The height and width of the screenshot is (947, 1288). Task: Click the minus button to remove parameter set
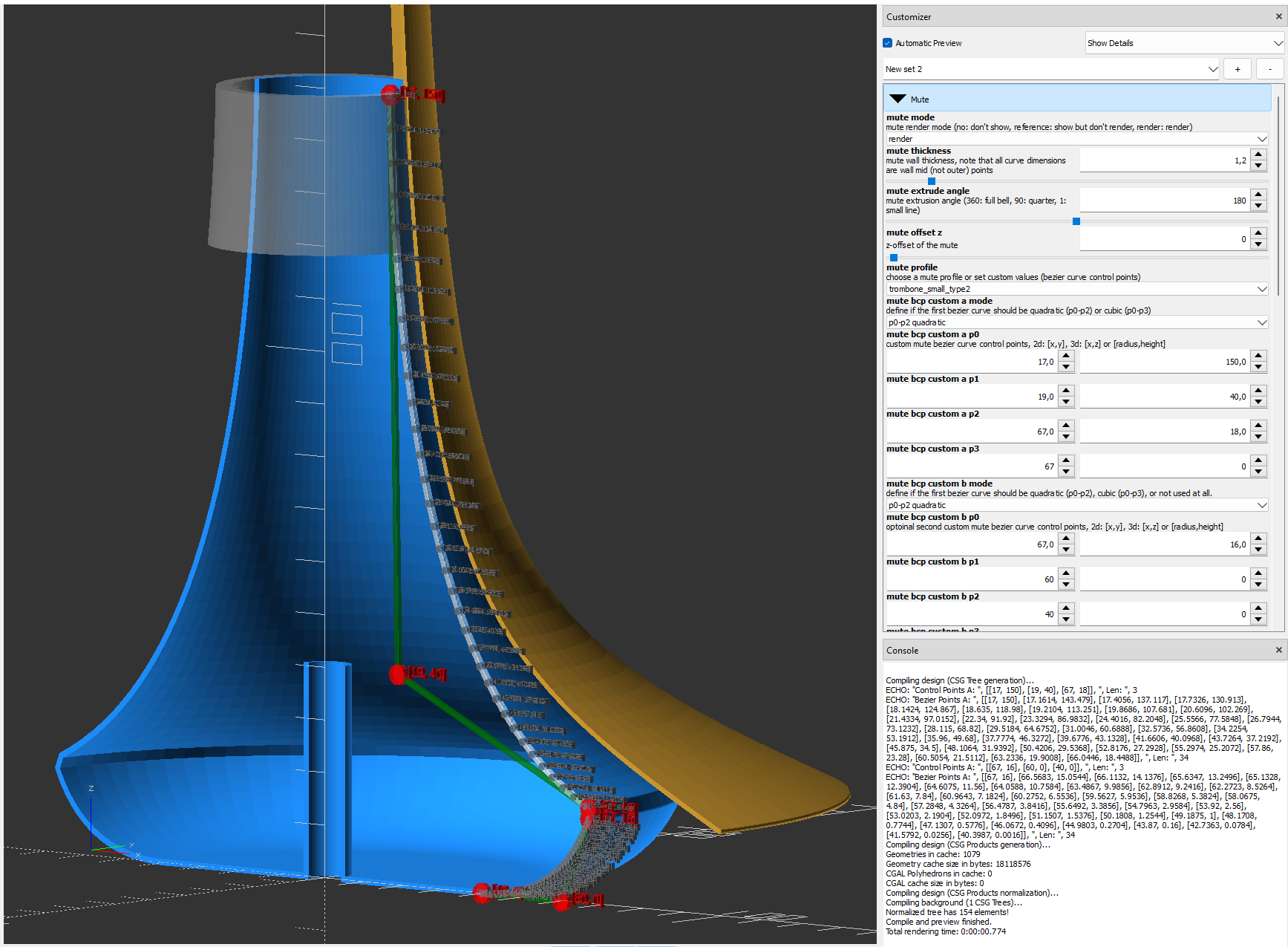pyautogui.click(x=1269, y=69)
